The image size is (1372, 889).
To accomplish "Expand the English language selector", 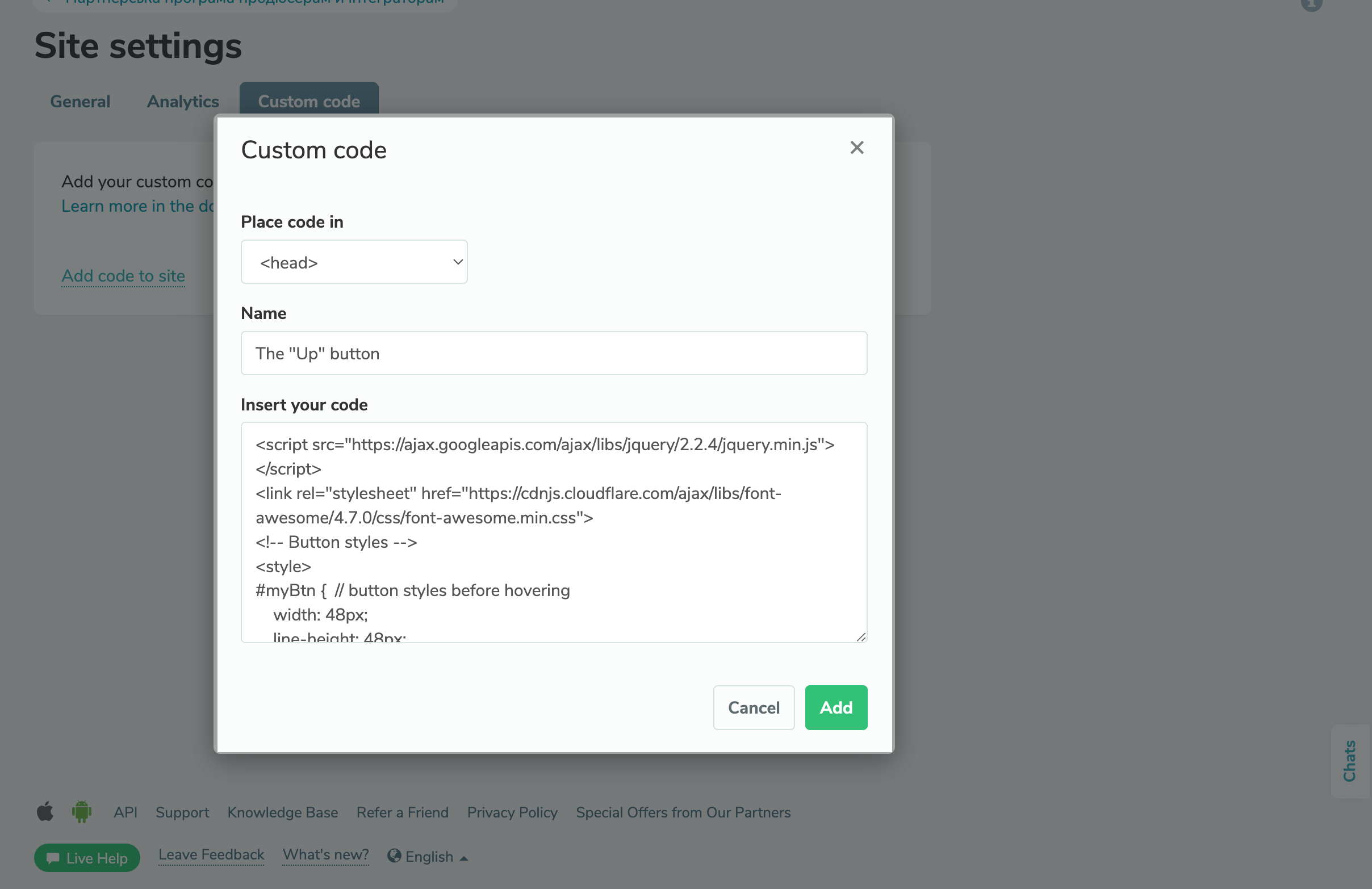I will [436, 857].
